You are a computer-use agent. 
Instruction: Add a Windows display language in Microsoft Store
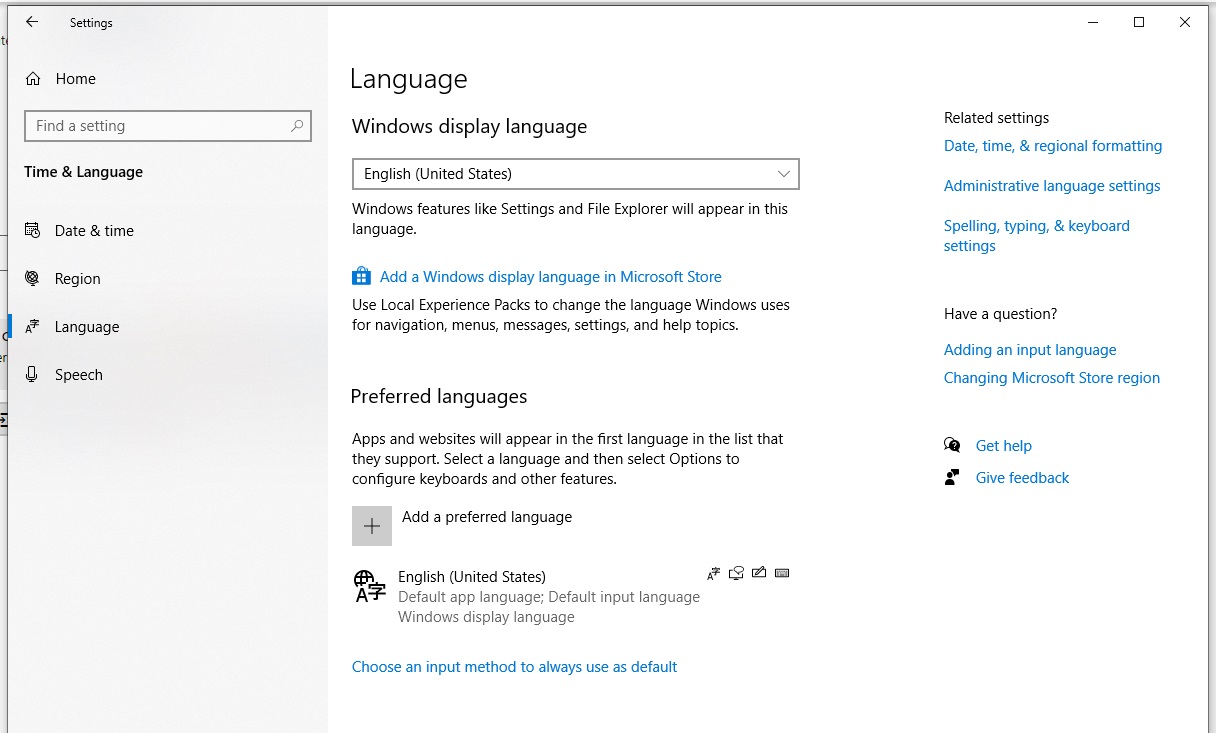click(x=550, y=277)
